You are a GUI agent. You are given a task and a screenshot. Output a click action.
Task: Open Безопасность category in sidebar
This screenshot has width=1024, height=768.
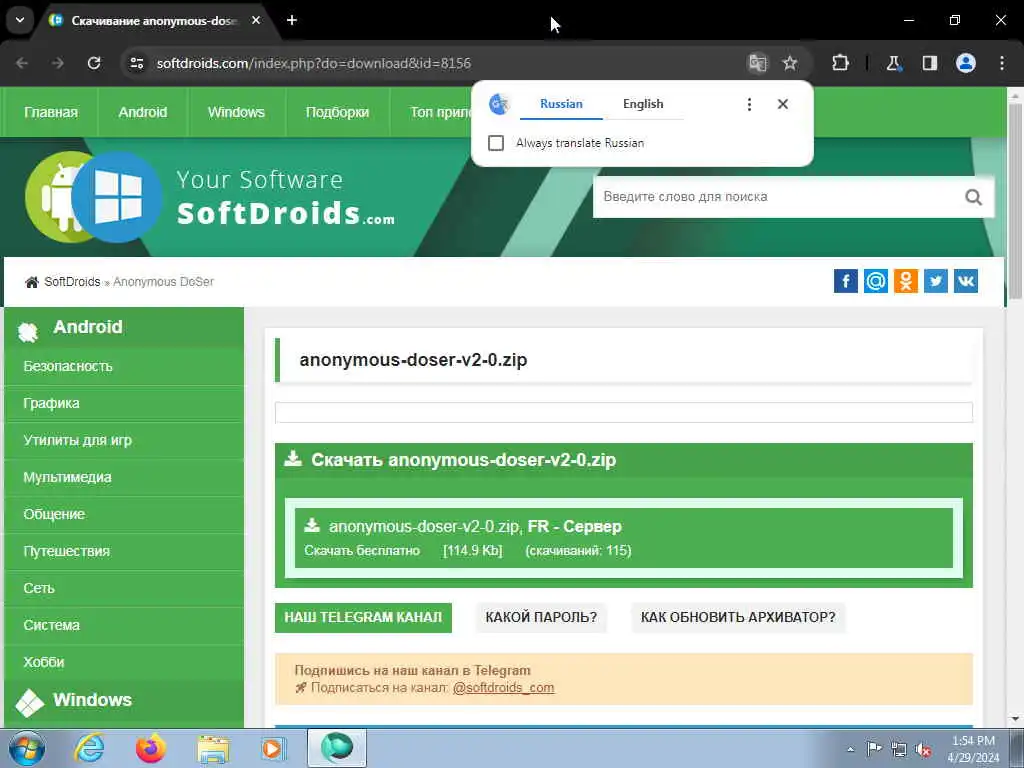coord(124,366)
